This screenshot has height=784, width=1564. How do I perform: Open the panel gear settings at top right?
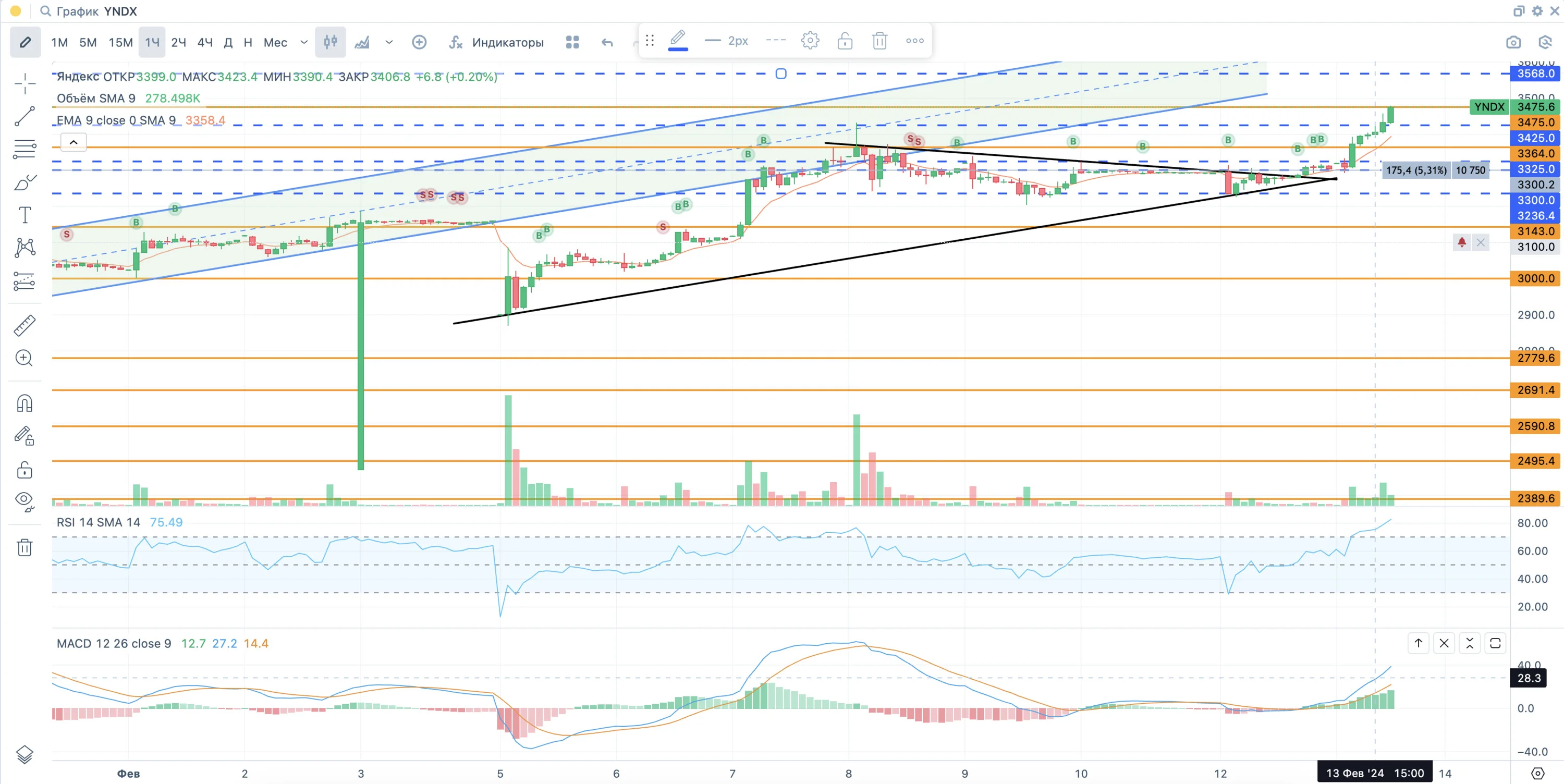1537,11
